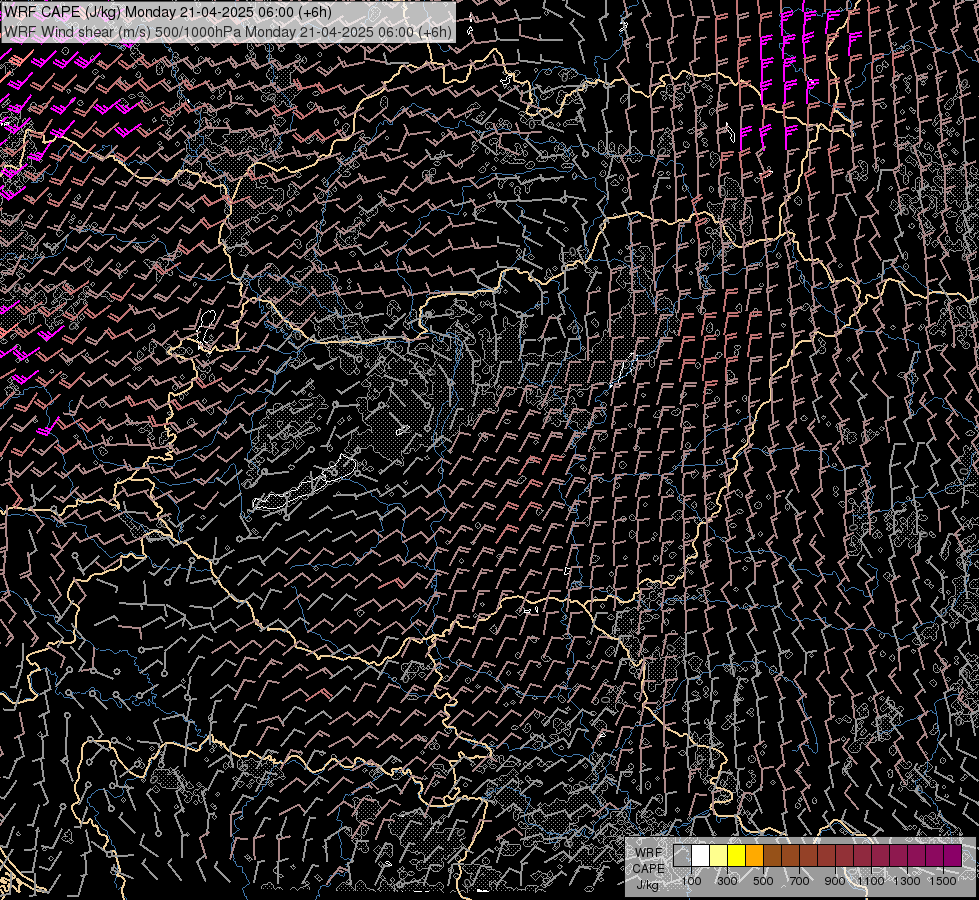
Task: Click the WRF Wind shear title line
Action: click(x=227, y=32)
